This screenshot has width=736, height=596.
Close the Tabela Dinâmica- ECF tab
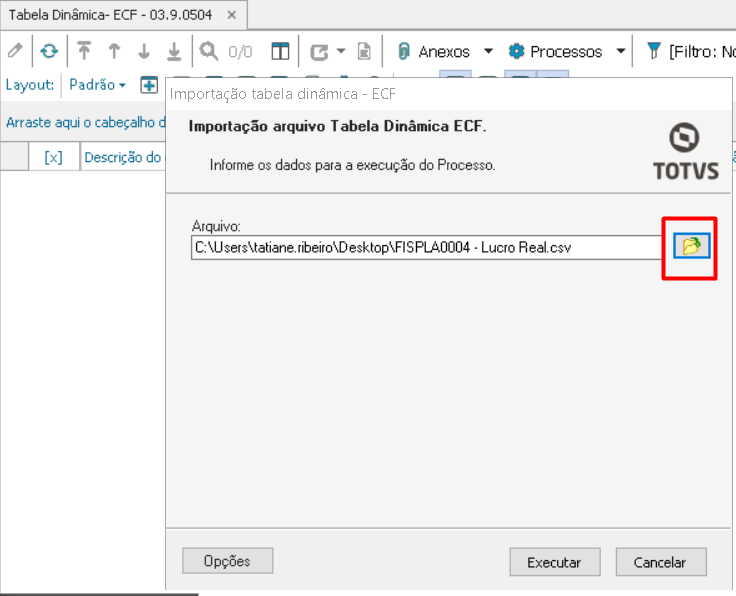click(x=231, y=15)
